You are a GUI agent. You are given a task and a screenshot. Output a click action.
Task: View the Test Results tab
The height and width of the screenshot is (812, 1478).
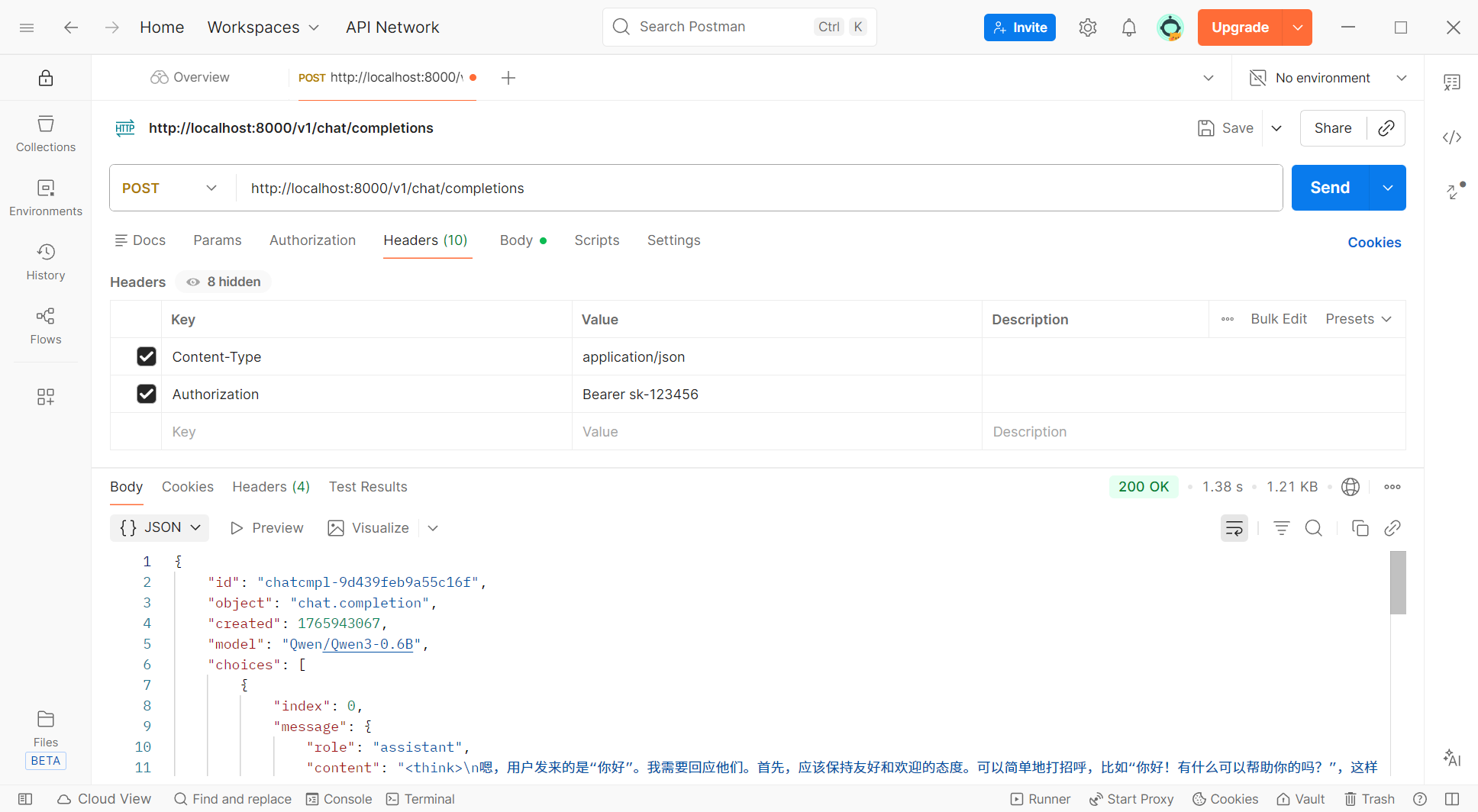(368, 487)
